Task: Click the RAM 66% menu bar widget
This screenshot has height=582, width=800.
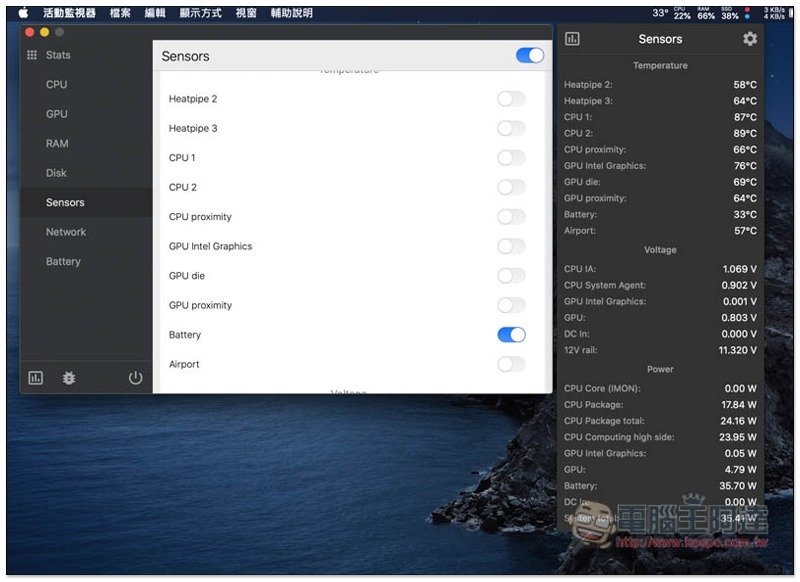Action: pyautogui.click(x=706, y=13)
